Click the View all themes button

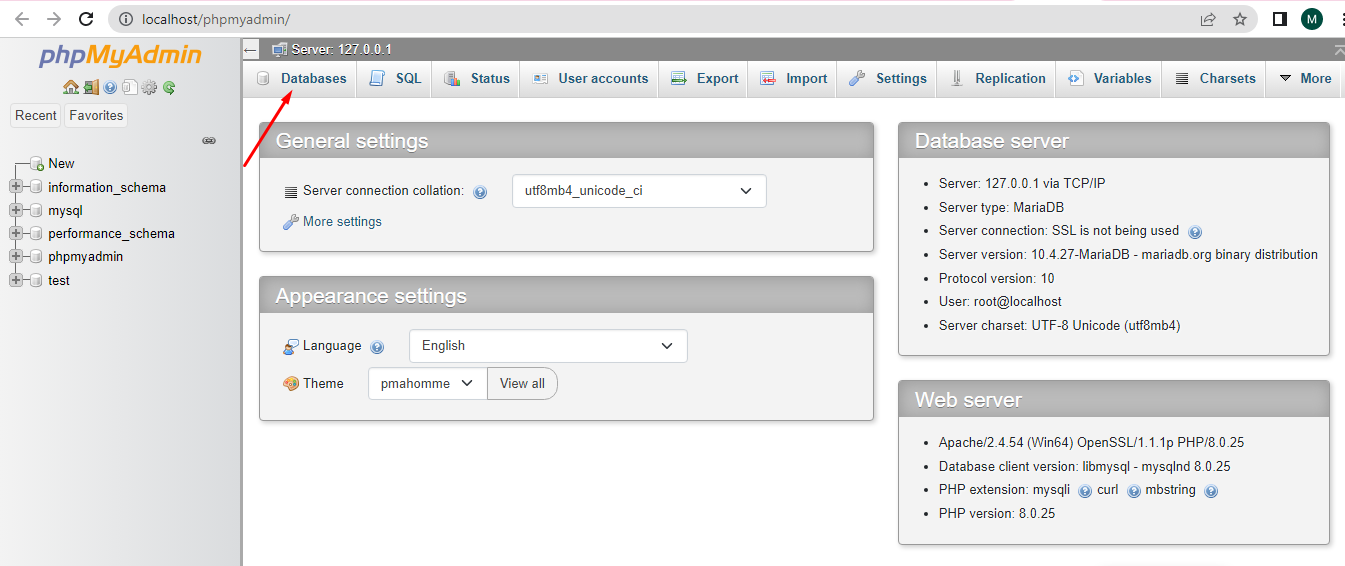[522, 383]
